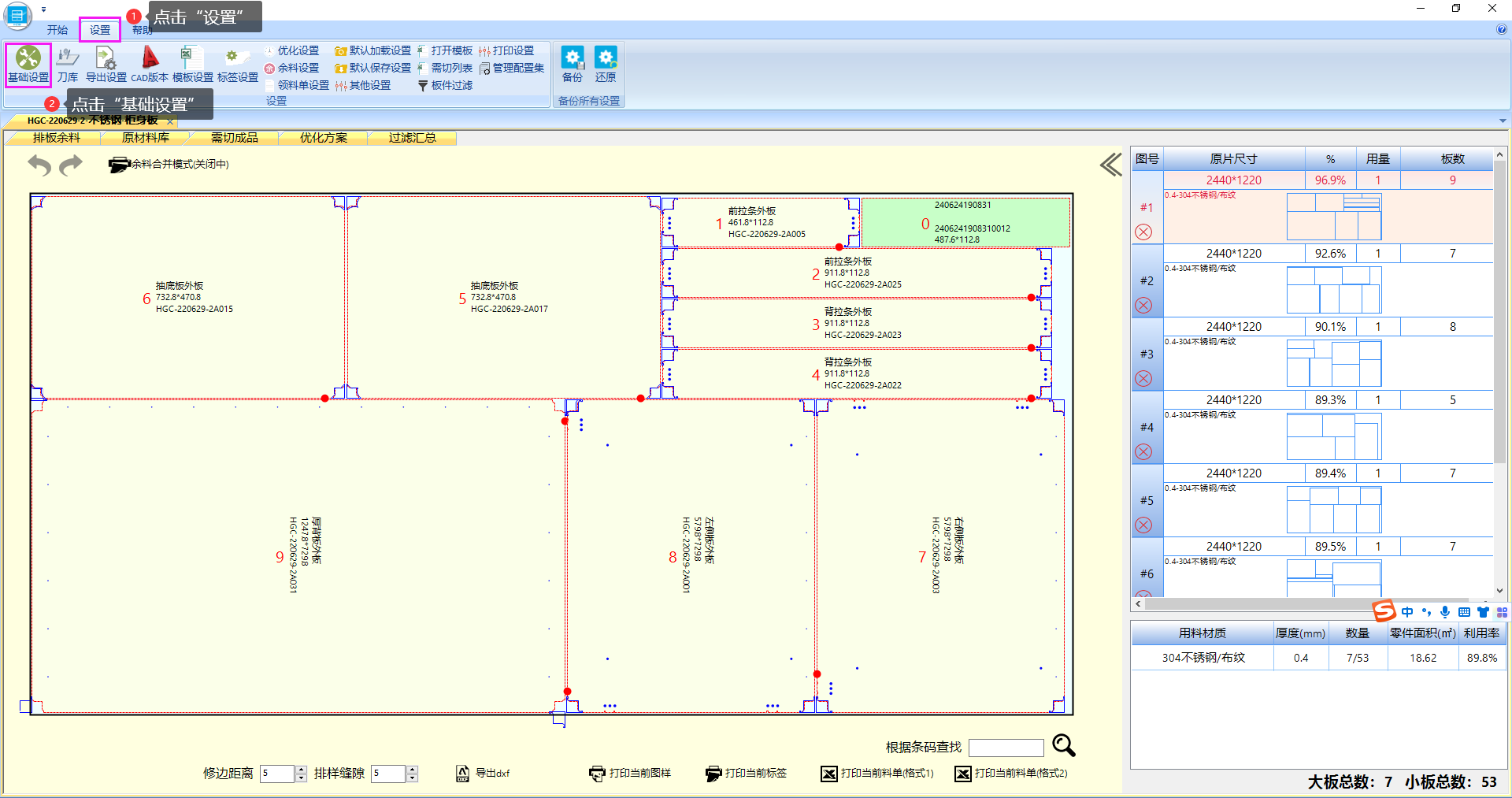1512x798 pixels.
Task: Toggle 余料合并模式 remnant merge mode
Action: click(169, 165)
